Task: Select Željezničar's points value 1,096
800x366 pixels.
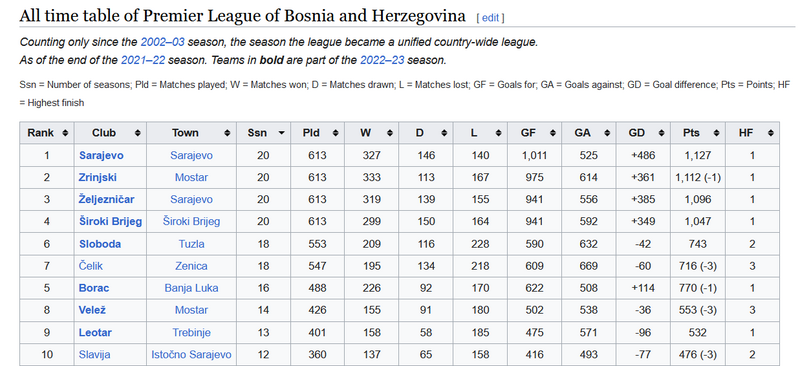Action: (698, 200)
